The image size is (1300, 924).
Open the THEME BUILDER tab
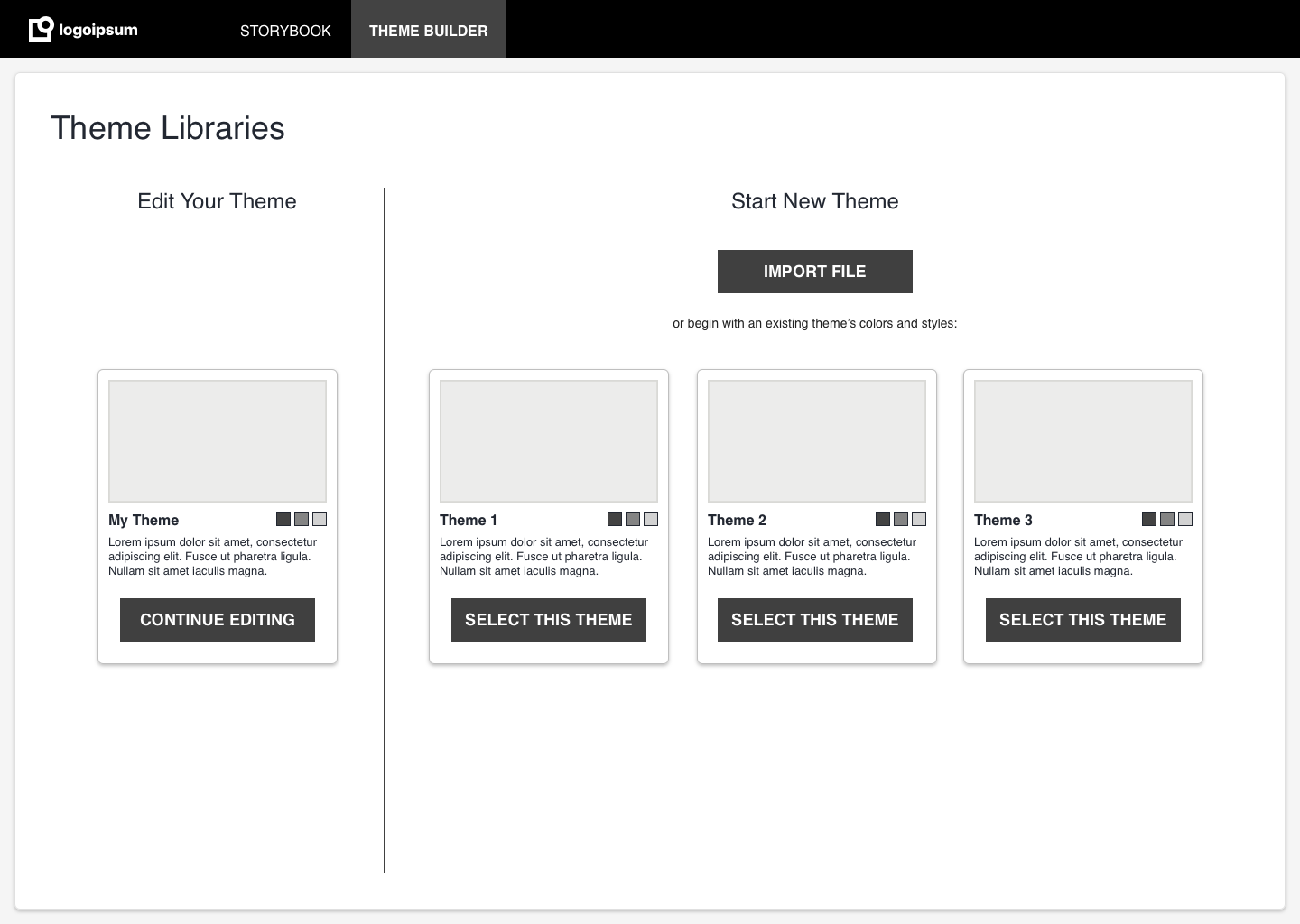pos(428,30)
